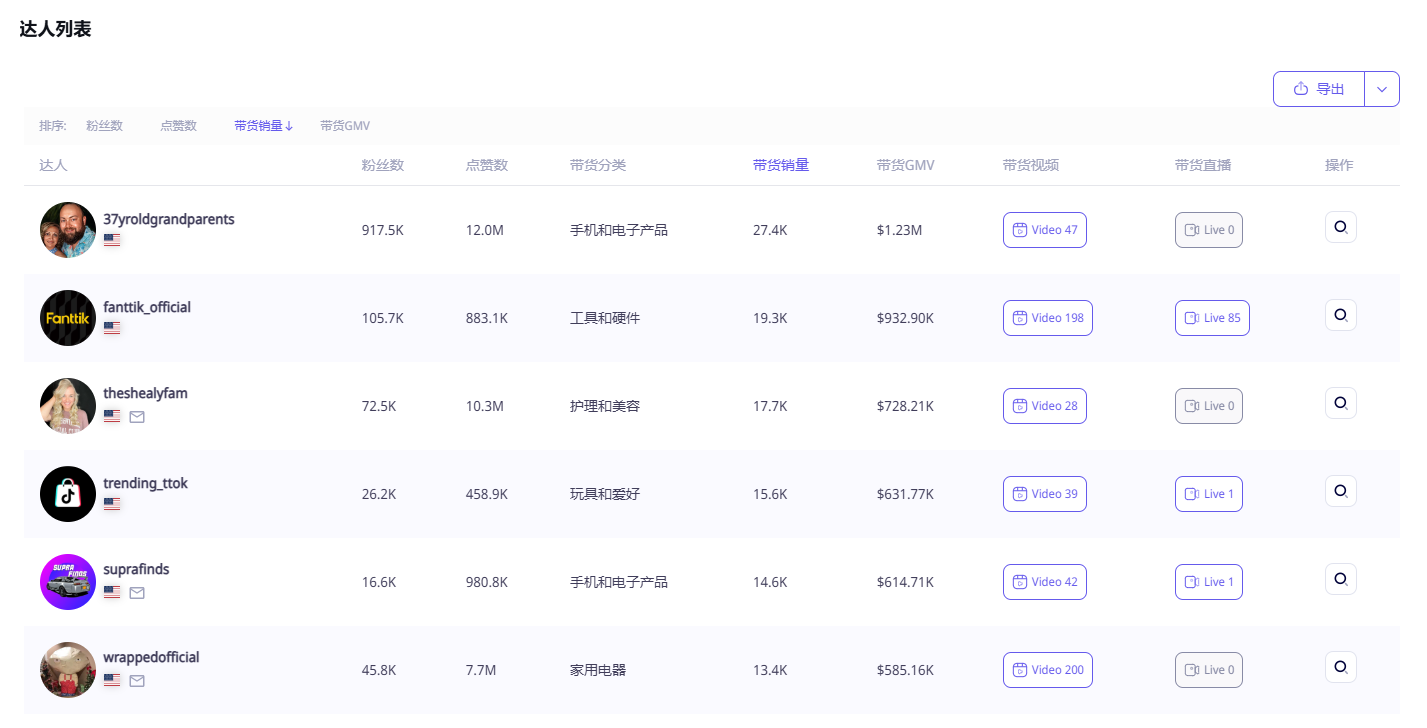Click the magnifier icon in wrappedofficial row
This screenshot has height=728, width=1427.
point(1340,667)
